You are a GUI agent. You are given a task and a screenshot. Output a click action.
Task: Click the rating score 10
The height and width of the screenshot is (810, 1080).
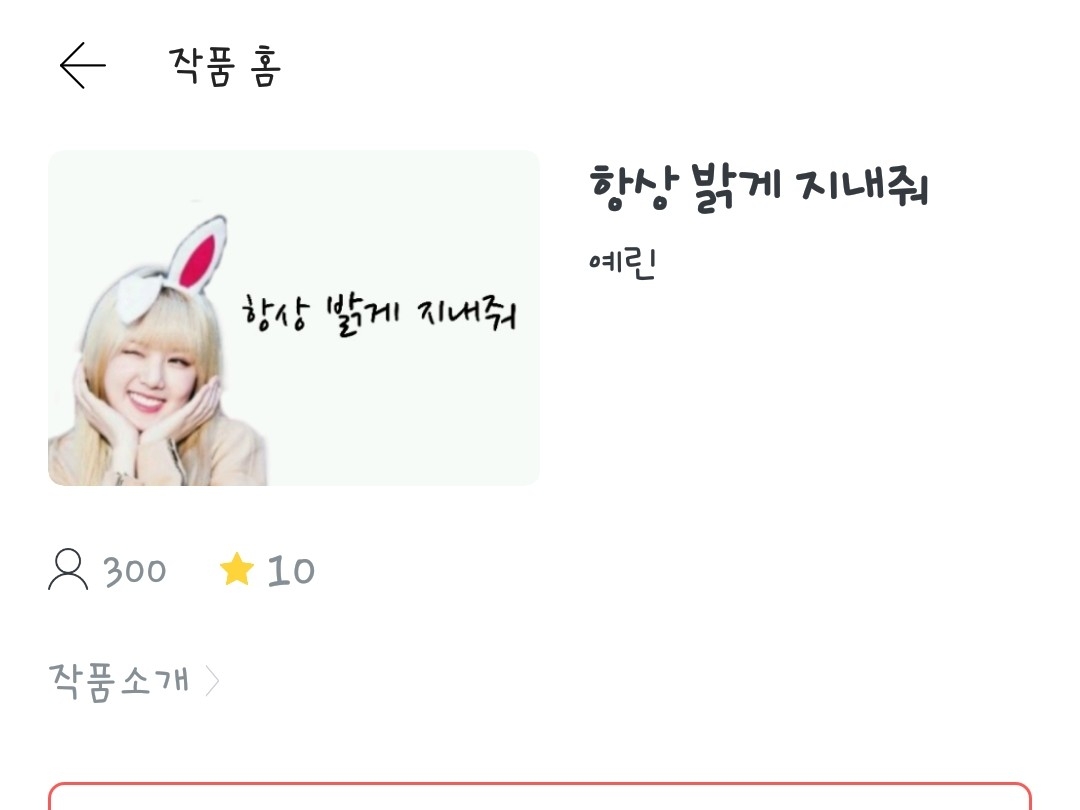click(291, 571)
